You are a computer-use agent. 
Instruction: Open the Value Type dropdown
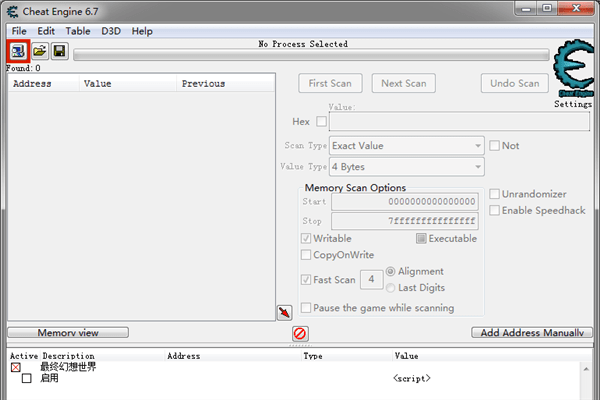point(407,167)
